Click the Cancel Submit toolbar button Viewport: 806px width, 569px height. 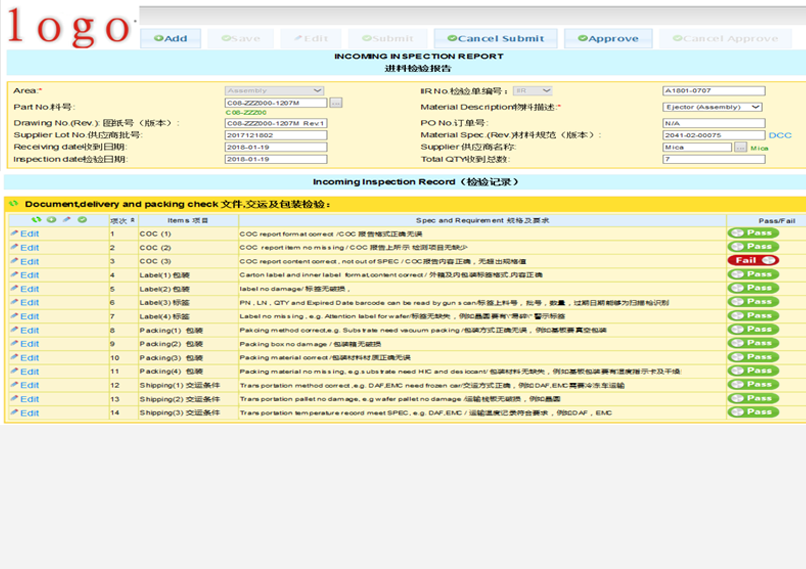(496, 39)
